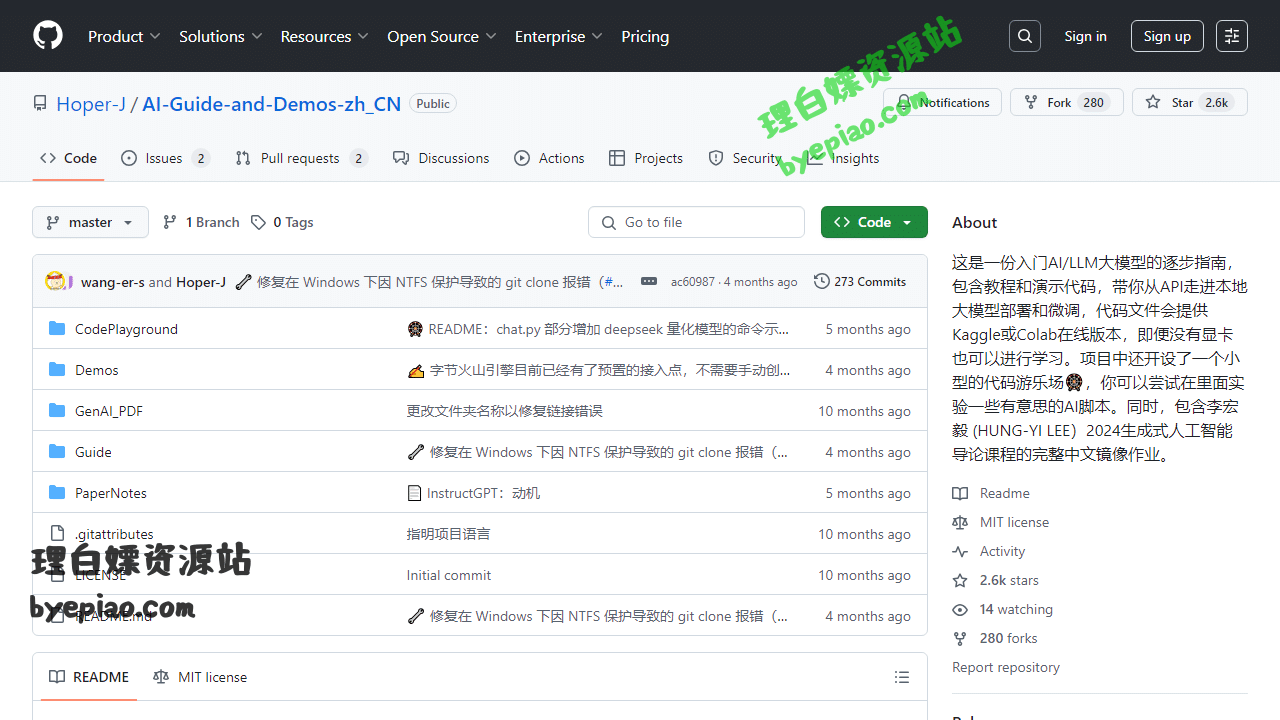Screen dimensions: 1280x720
Task: Click the Readme book icon in About
Action: (960, 493)
